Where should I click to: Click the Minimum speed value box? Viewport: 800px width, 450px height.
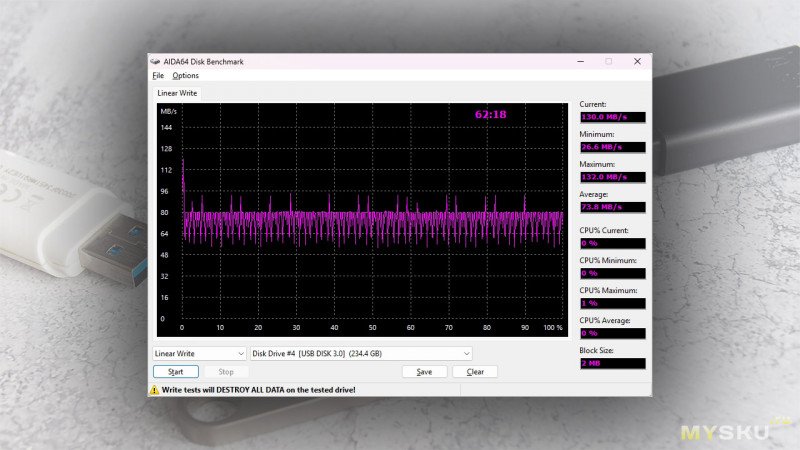click(612, 147)
